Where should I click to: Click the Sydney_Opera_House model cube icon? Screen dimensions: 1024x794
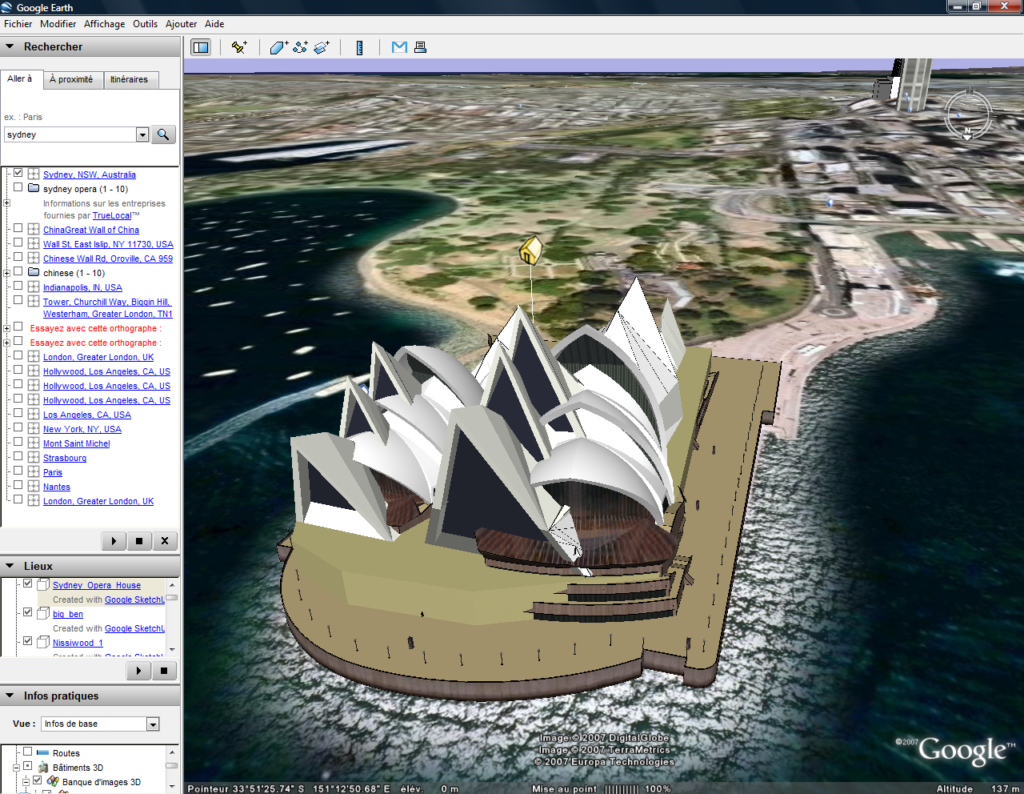click(x=43, y=585)
